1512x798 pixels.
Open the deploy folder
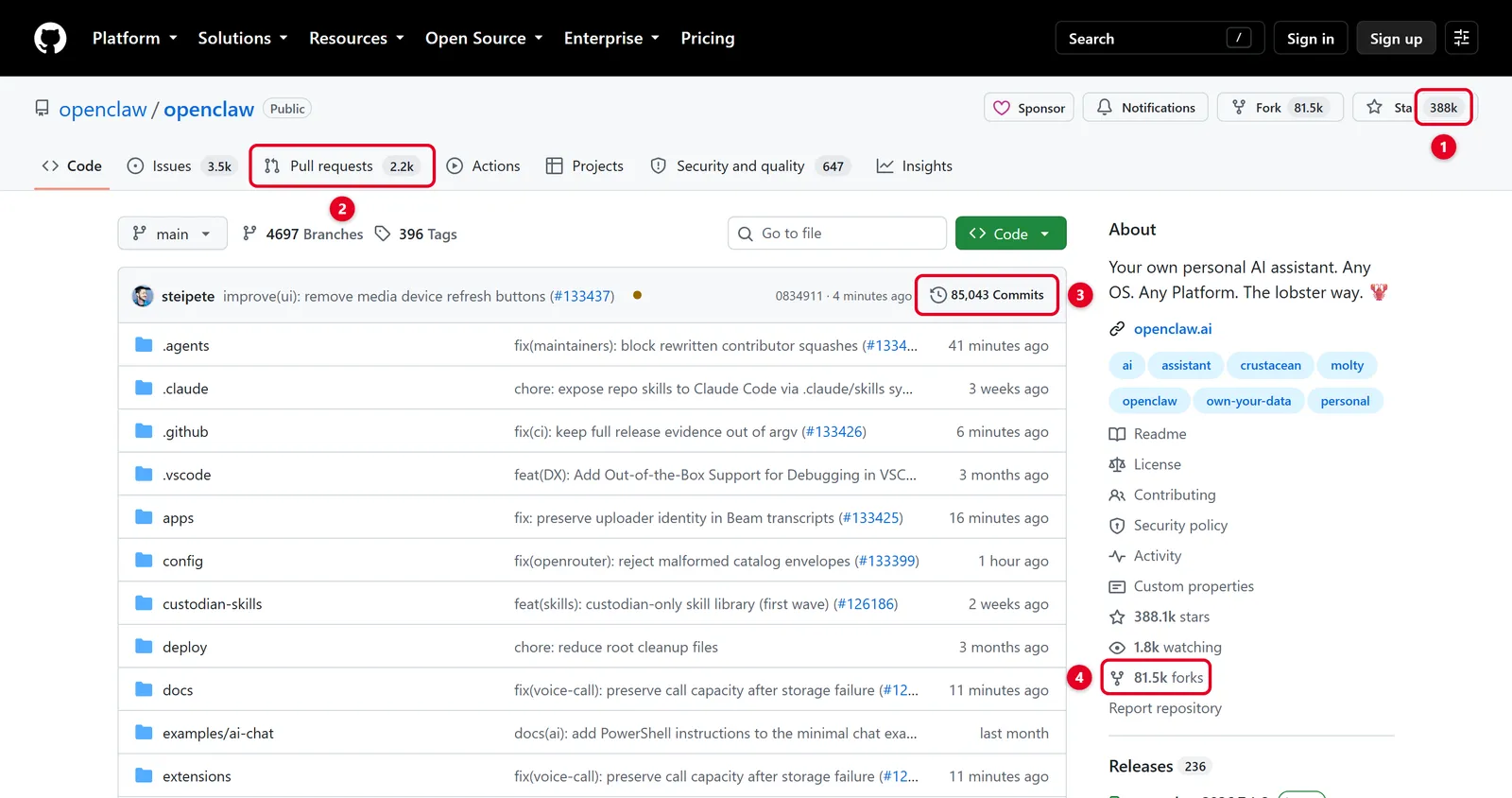coord(184,648)
